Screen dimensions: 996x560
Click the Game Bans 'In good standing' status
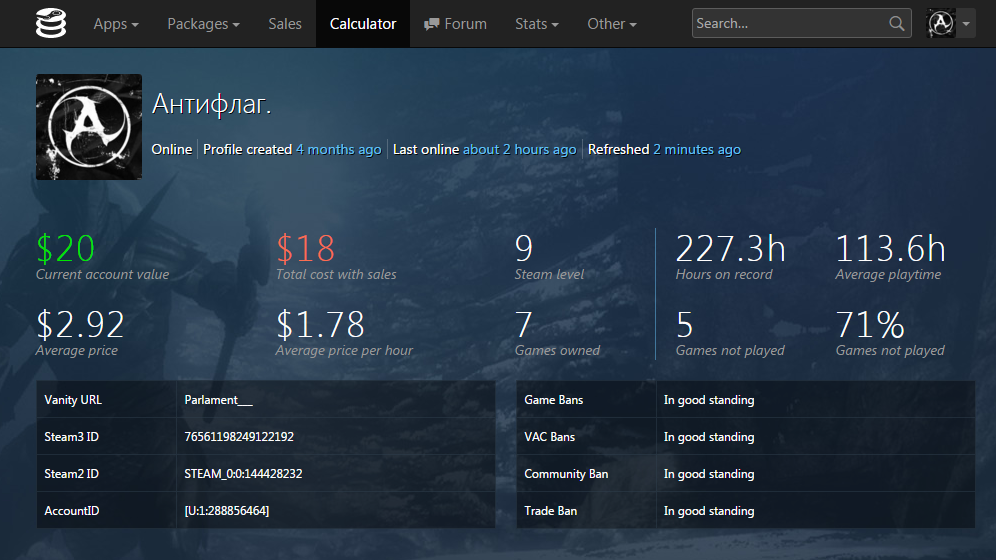click(709, 400)
